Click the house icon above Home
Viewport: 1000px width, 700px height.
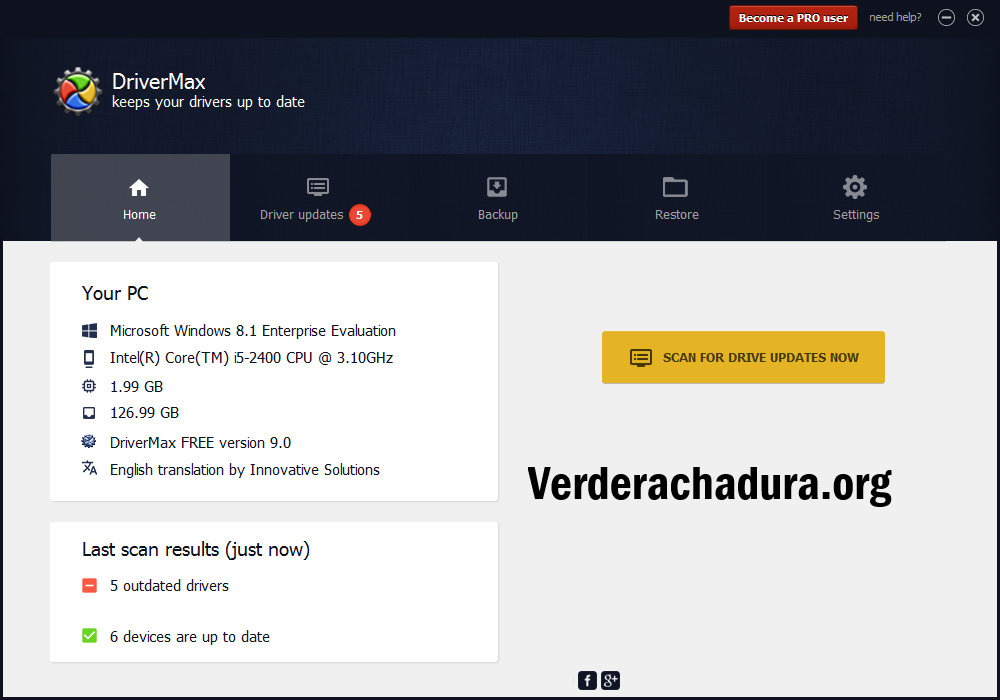pos(139,187)
